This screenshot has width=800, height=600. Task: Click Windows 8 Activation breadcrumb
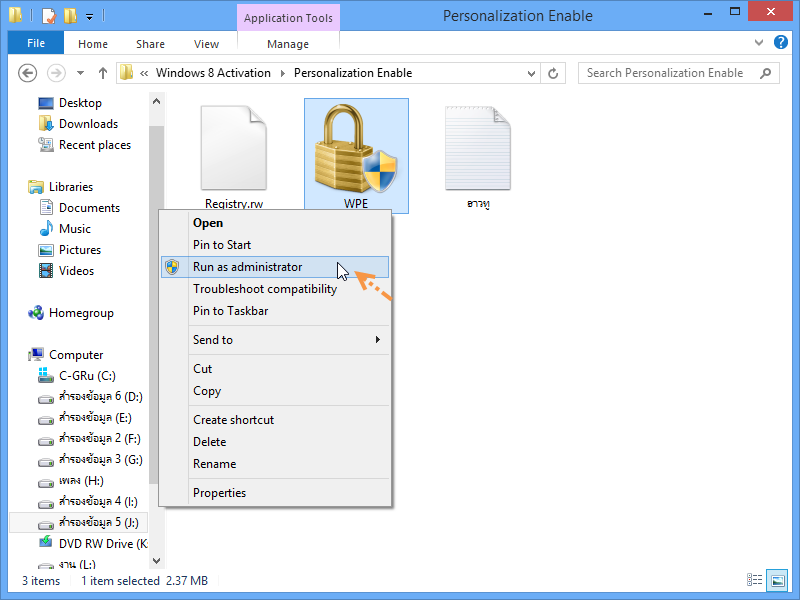213,73
